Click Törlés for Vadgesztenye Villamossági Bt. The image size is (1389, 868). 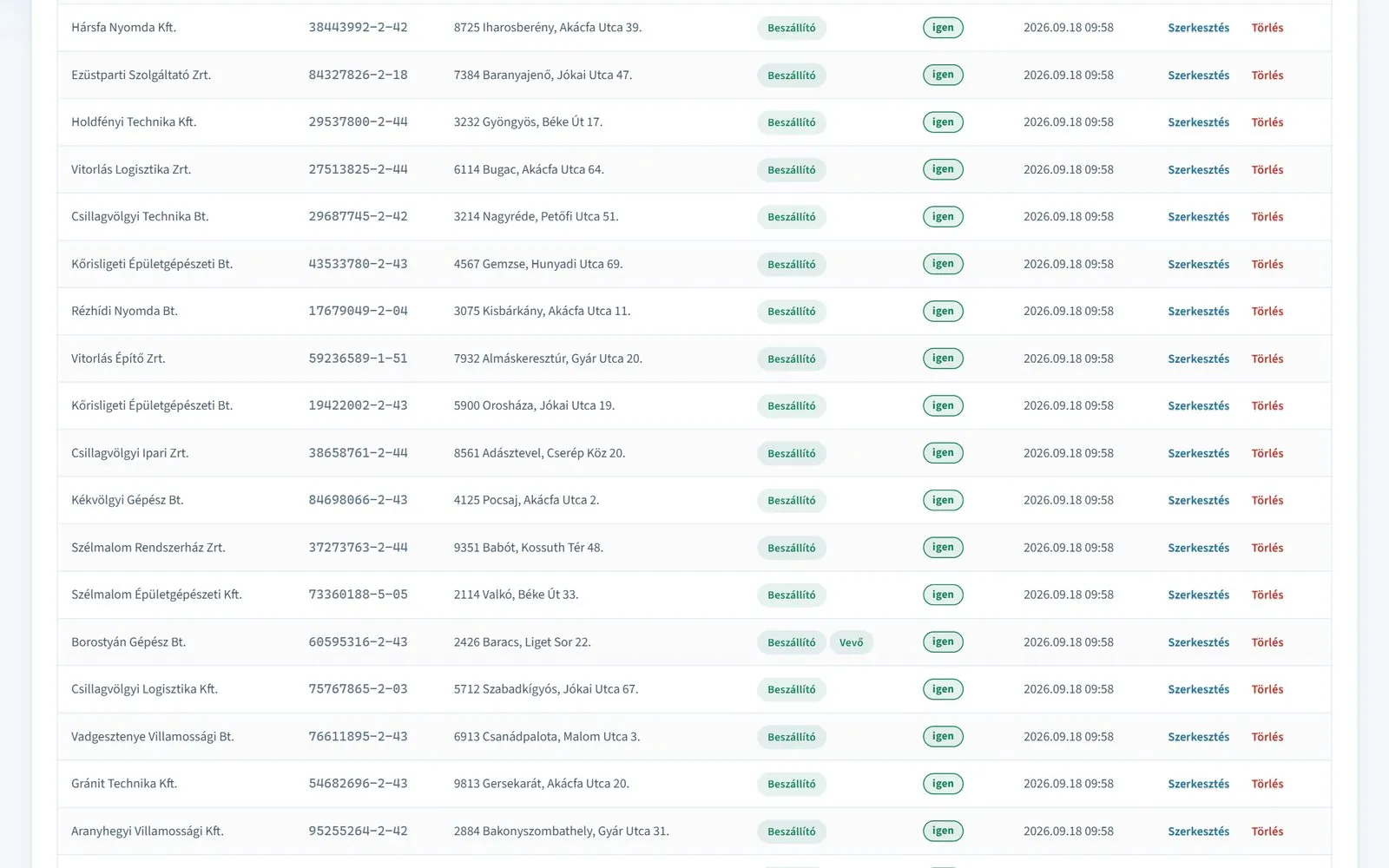click(x=1267, y=737)
